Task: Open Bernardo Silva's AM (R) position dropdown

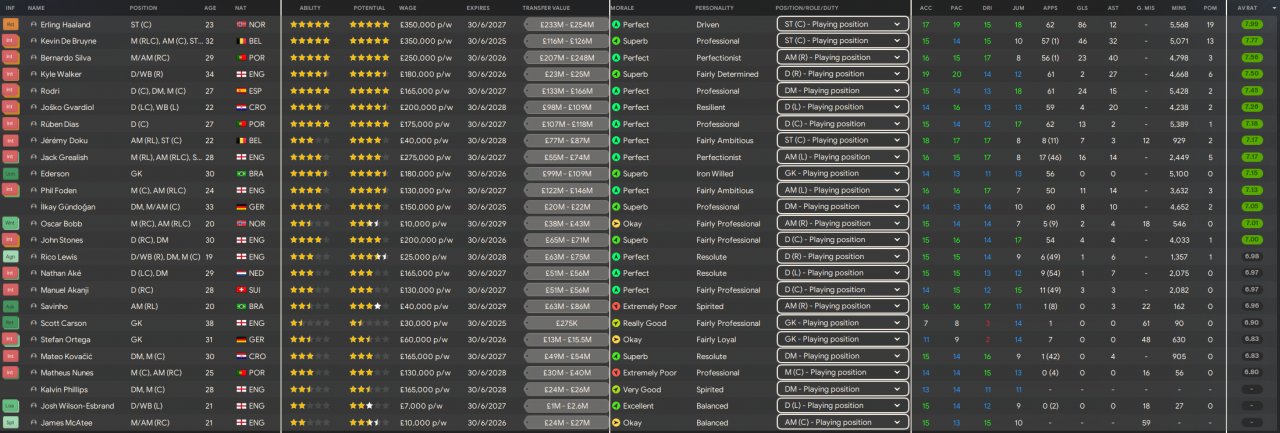Action: [x=842, y=58]
